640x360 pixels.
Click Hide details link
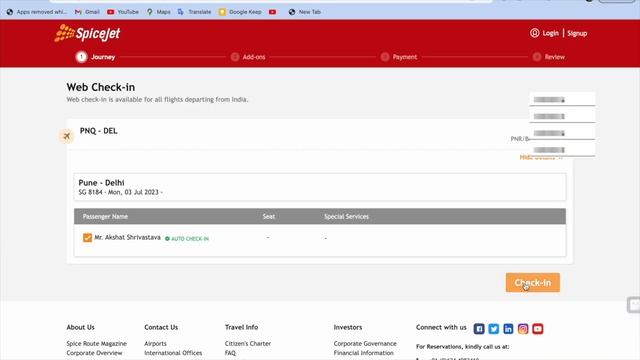coord(541,158)
